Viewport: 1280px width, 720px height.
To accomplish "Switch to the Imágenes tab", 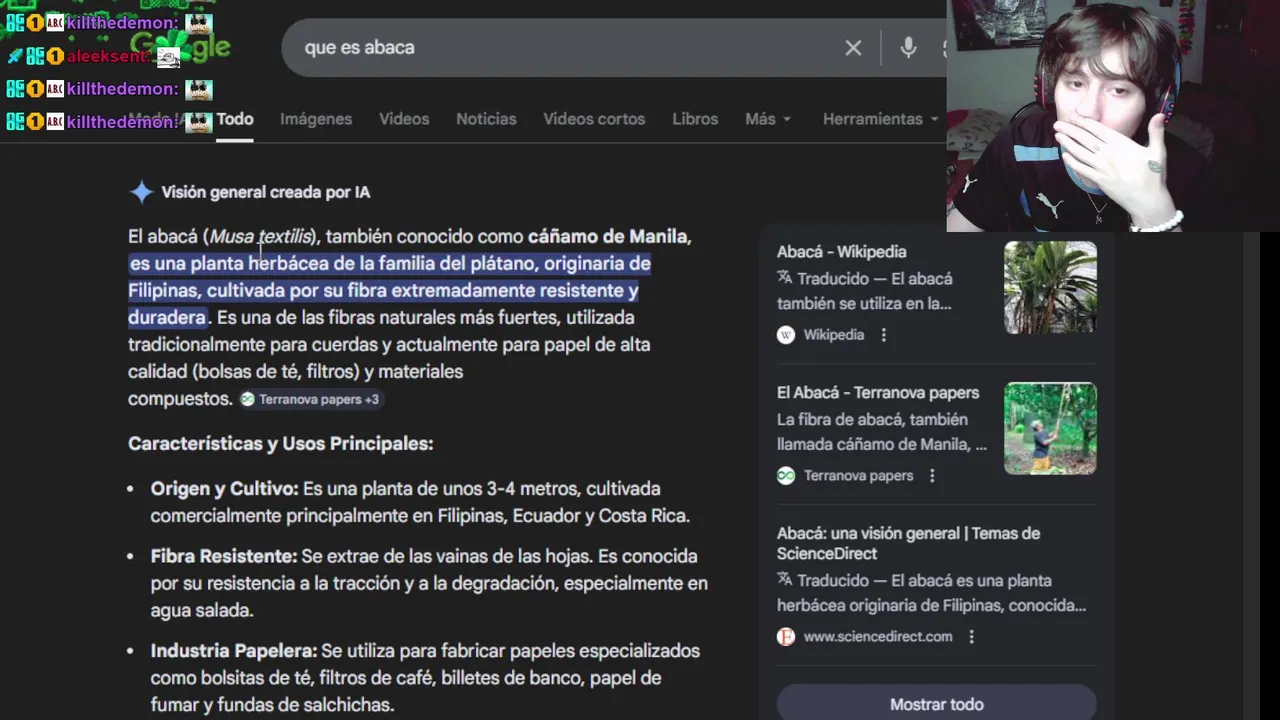I will click(x=316, y=119).
